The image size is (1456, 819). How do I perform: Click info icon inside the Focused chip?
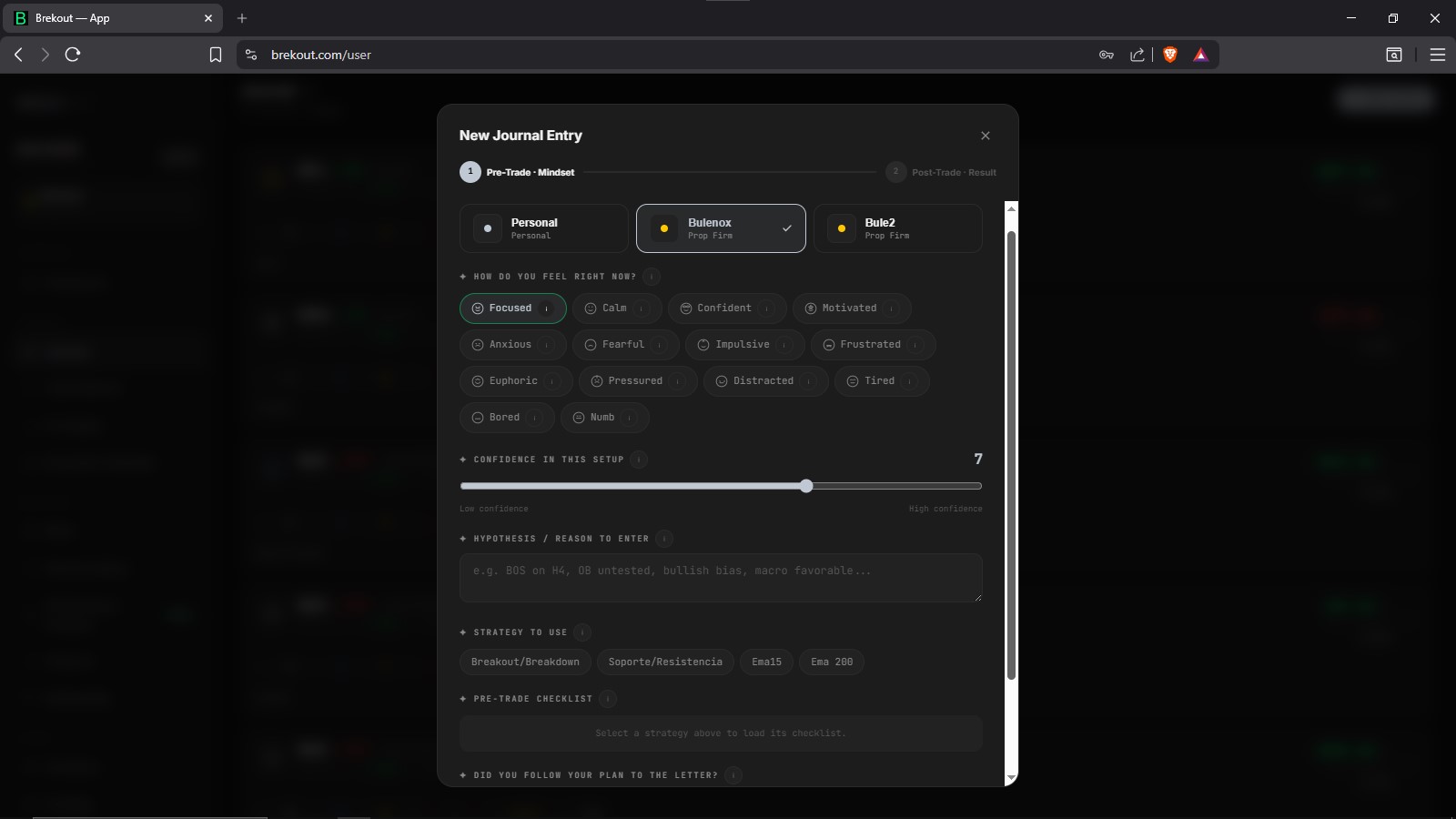click(x=547, y=308)
